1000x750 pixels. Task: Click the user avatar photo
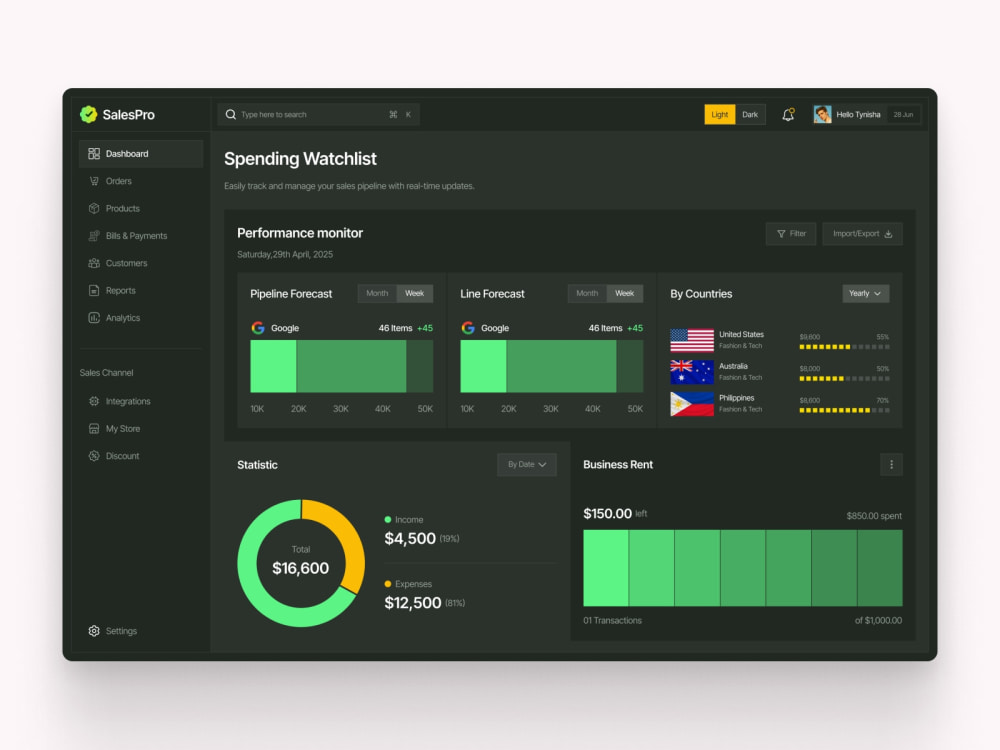point(822,115)
